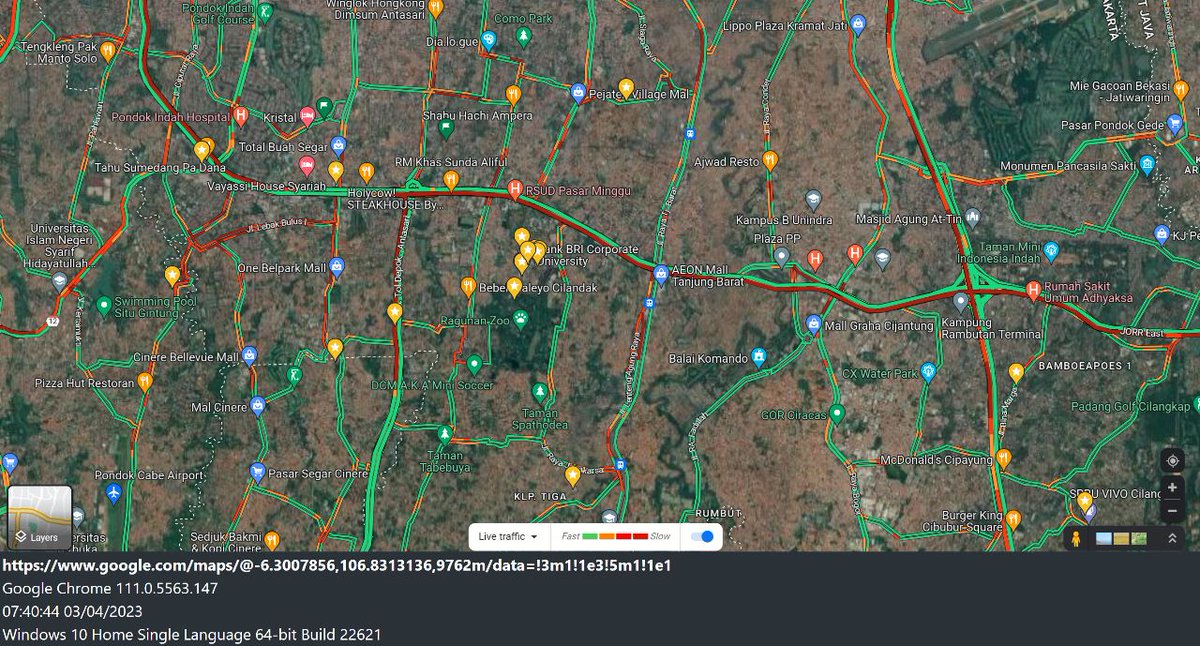Viewport: 1200px width, 646px height.
Task: Open Rumah Sakit Umum Adhyaksa hospital pin
Action: [1033, 291]
